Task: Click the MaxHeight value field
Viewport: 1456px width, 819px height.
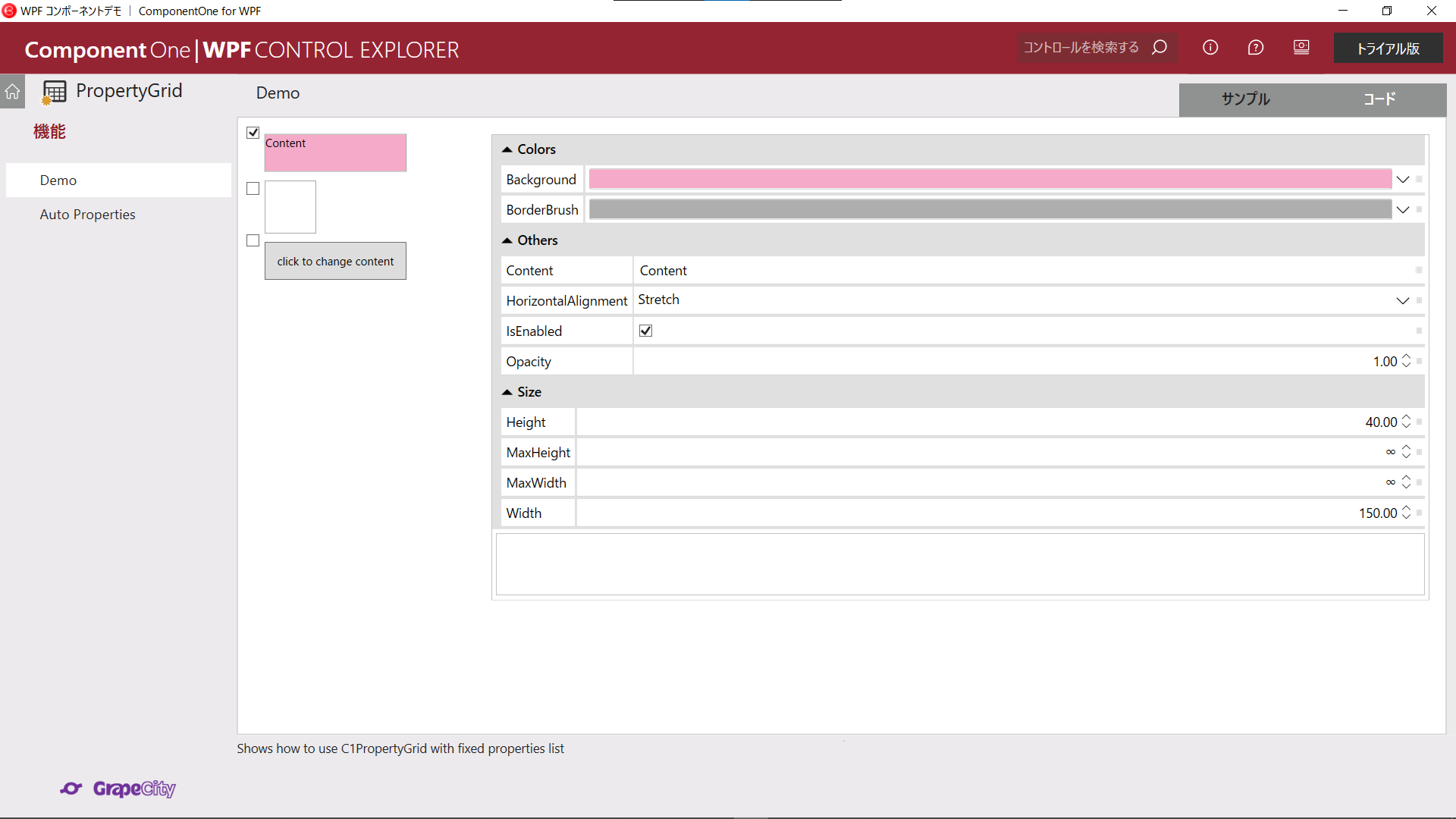Action: click(987, 453)
